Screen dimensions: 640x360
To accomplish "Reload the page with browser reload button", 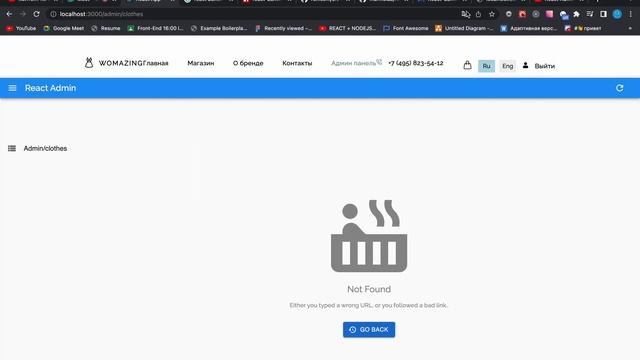I will [36, 14].
